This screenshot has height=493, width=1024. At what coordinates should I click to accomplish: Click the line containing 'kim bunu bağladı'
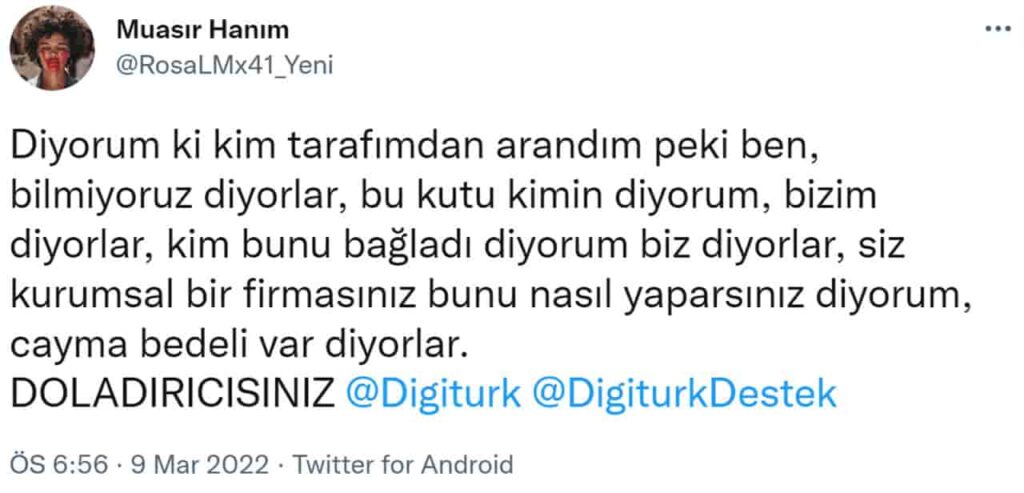(458, 248)
